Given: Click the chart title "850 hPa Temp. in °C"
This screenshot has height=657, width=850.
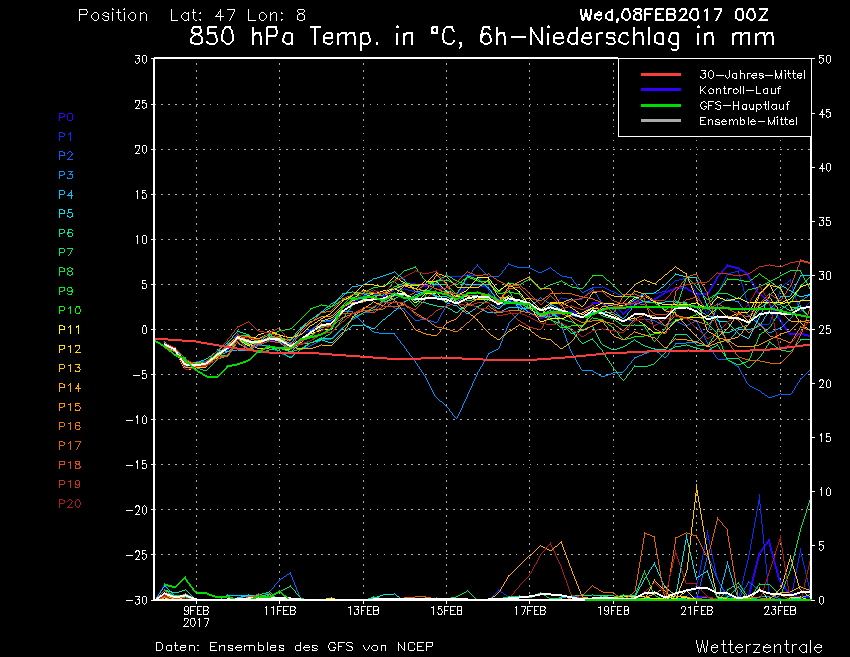Looking at the screenshot, I should [326, 37].
